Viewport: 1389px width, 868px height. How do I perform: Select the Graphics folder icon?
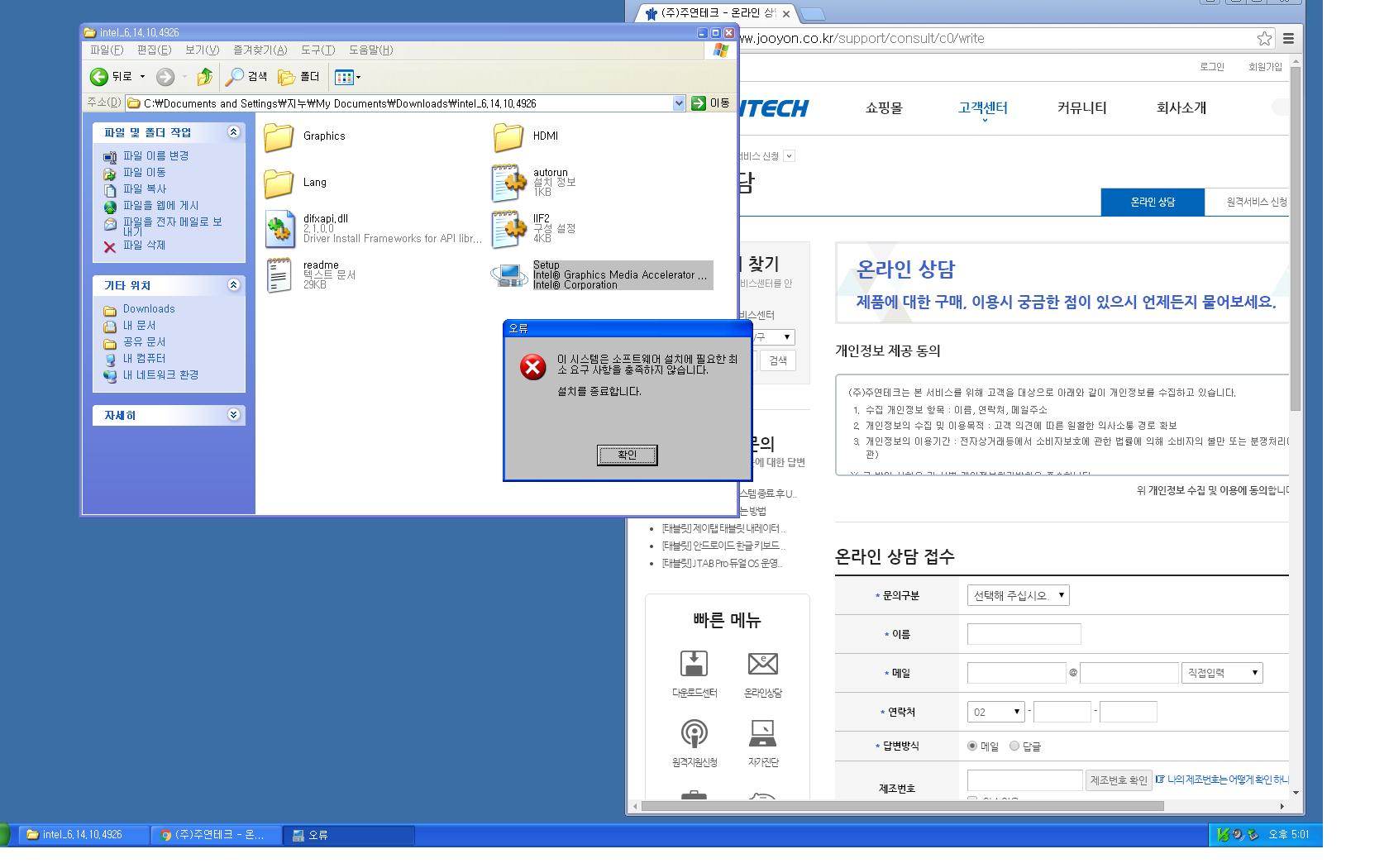279,136
